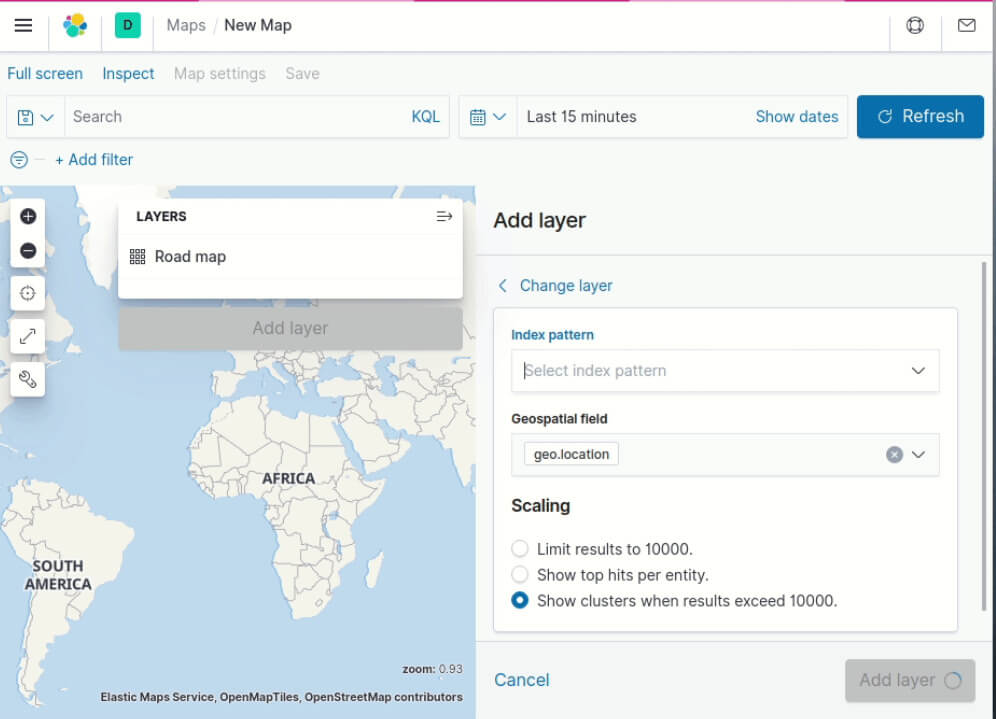The width and height of the screenshot is (996, 719).
Task: Select Limit results to 10000 option
Action: tap(520, 549)
